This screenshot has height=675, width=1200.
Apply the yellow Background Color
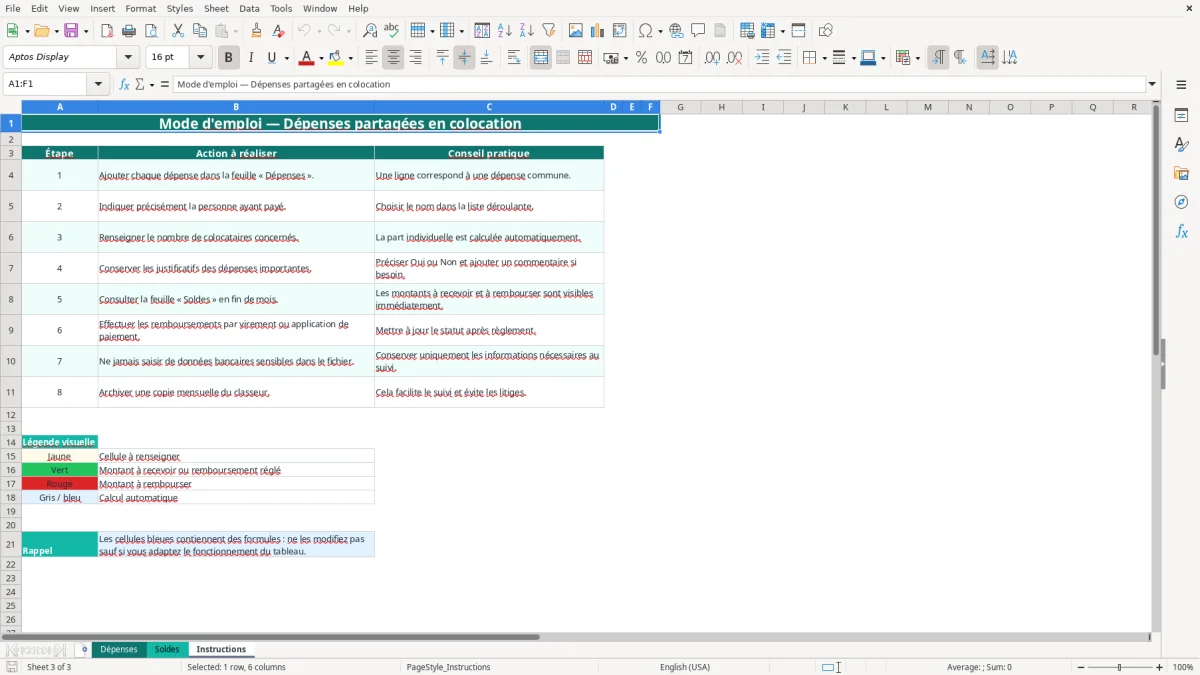click(x=335, y=57)
